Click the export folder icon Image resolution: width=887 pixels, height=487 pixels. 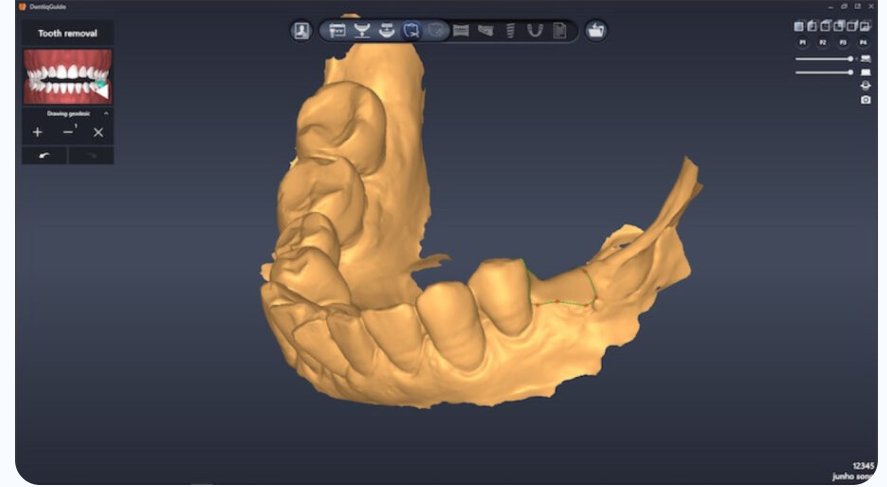click(596, 31)
